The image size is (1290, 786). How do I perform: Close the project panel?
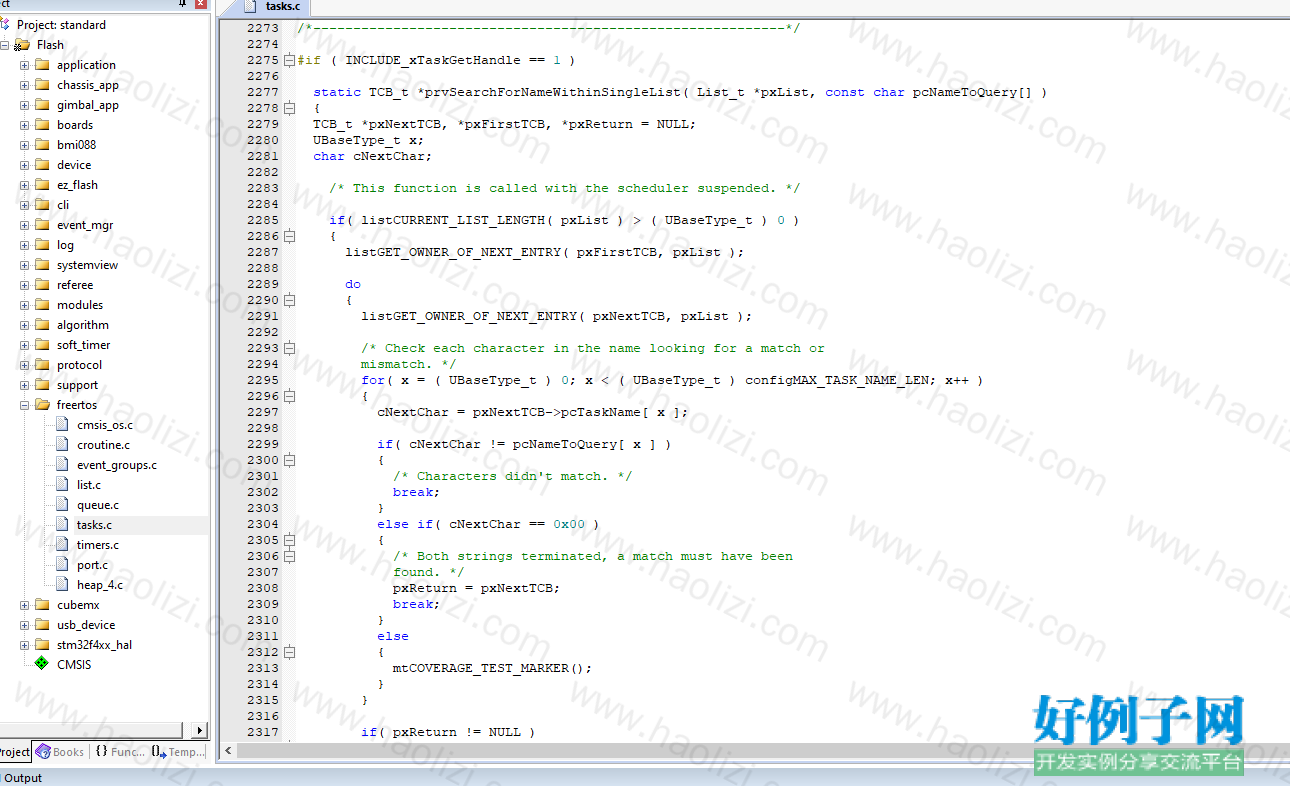tap(201, 3)
